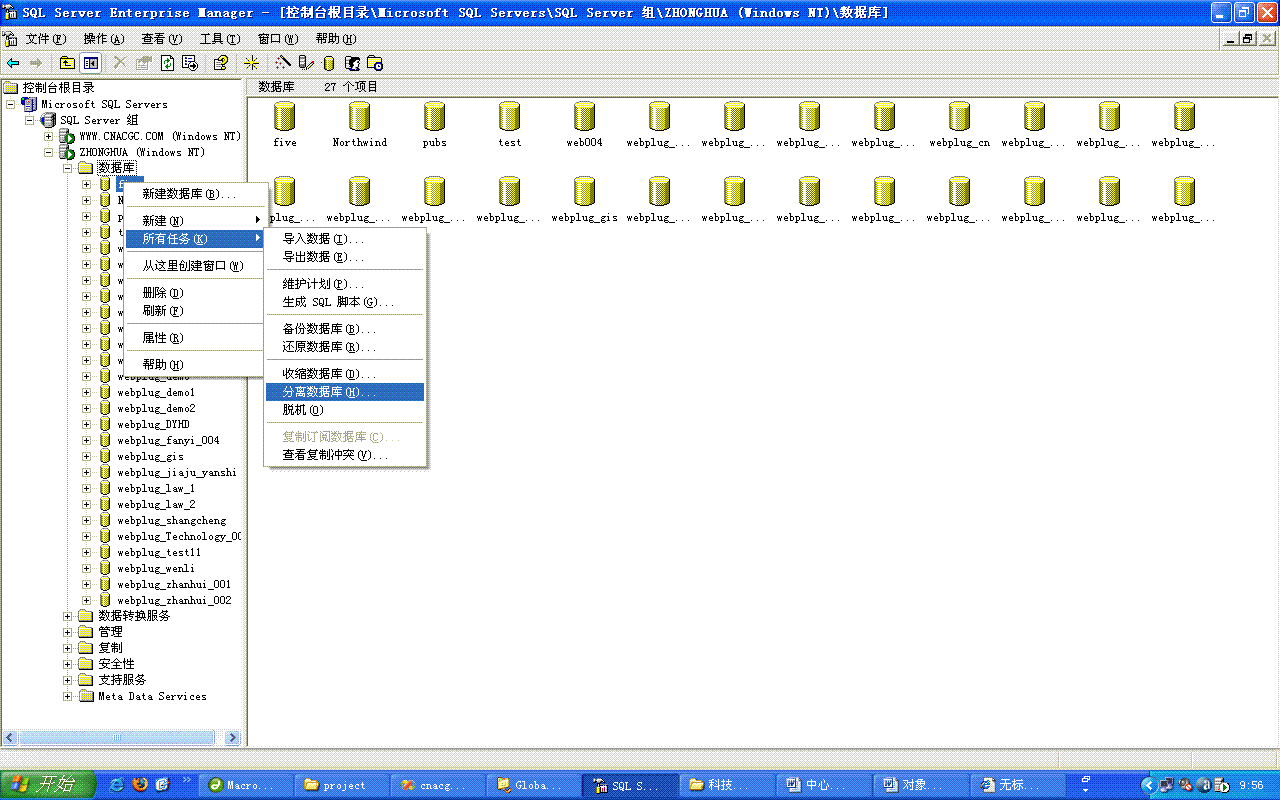Choose 收缩数据库(D)... in the submenu
Screen dimensions: 1280x800
coord(345,374)
